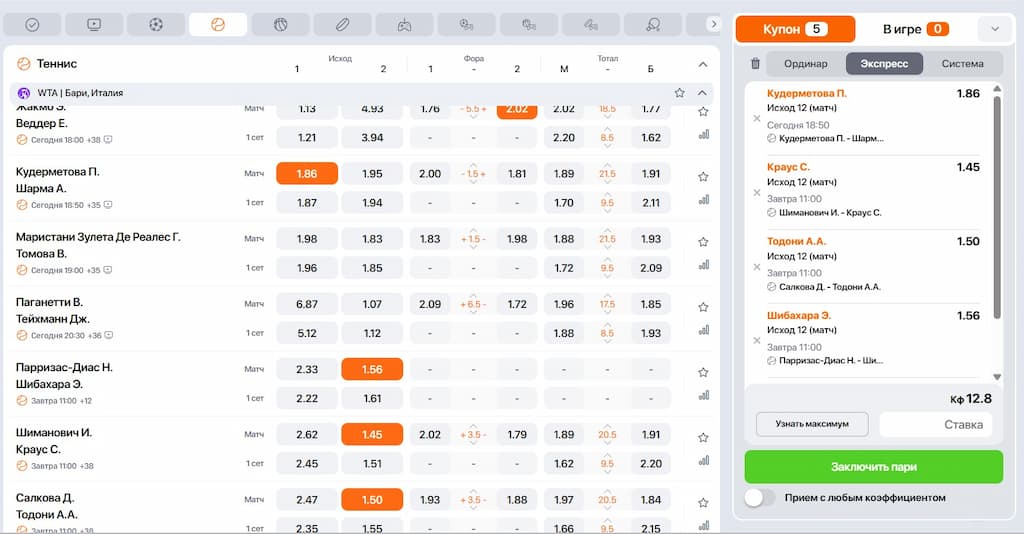
Task: Select 2.33 odds for Парризас-Диас Н.
Action: tap(307, 369)
